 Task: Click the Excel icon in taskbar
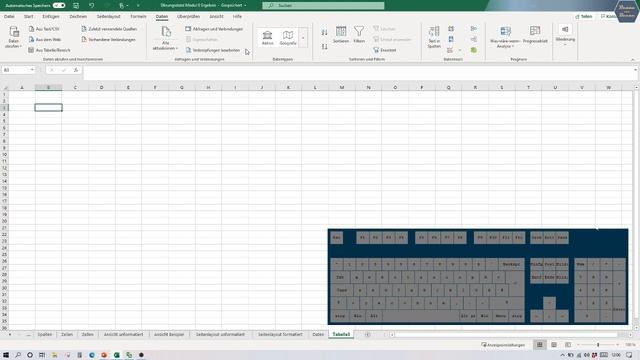click(x=116, y=355)
